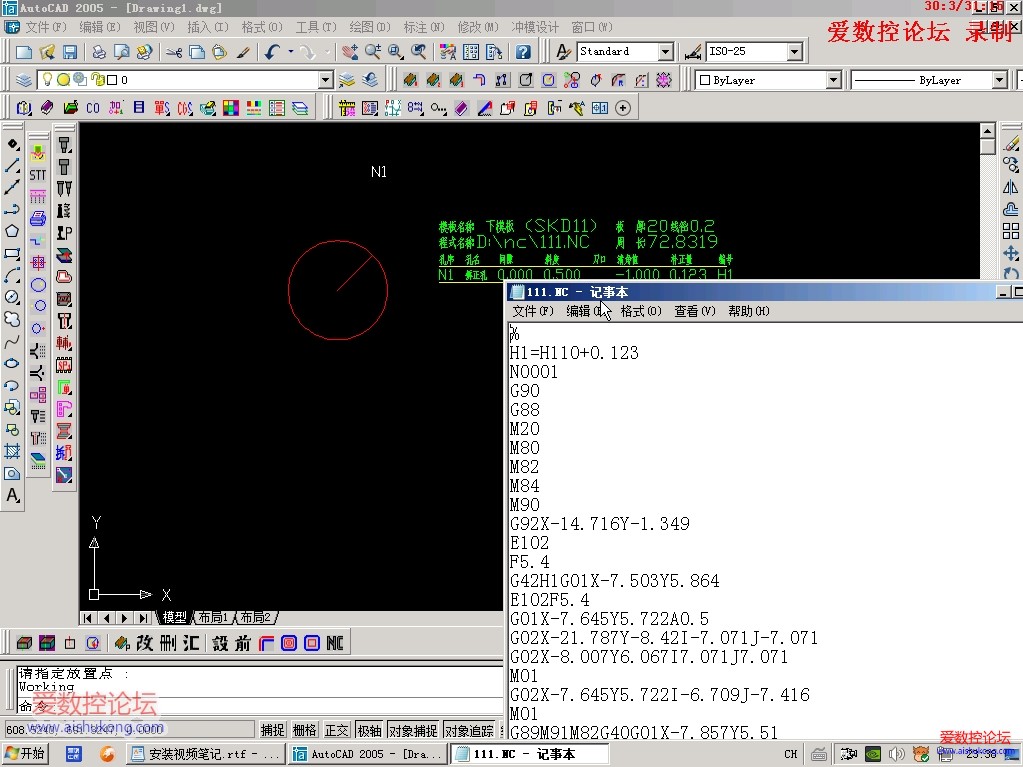Click the Move modify tool
The height and width of the screenshot is (767, 1023).
click(x=1011, y=253)
